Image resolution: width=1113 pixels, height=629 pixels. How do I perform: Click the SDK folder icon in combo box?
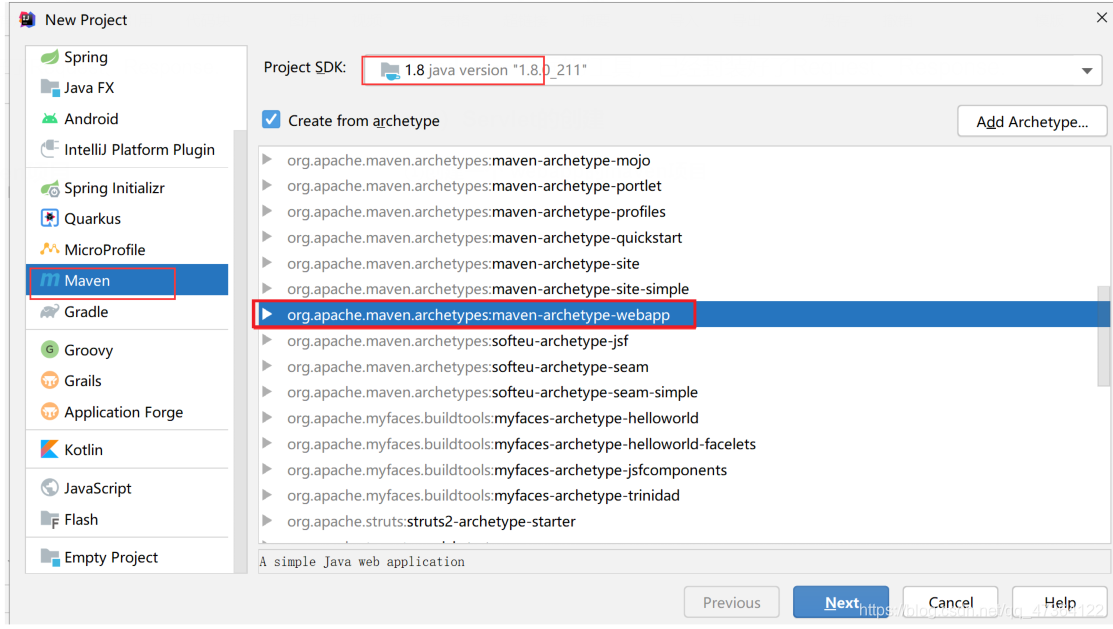[390, 70]
